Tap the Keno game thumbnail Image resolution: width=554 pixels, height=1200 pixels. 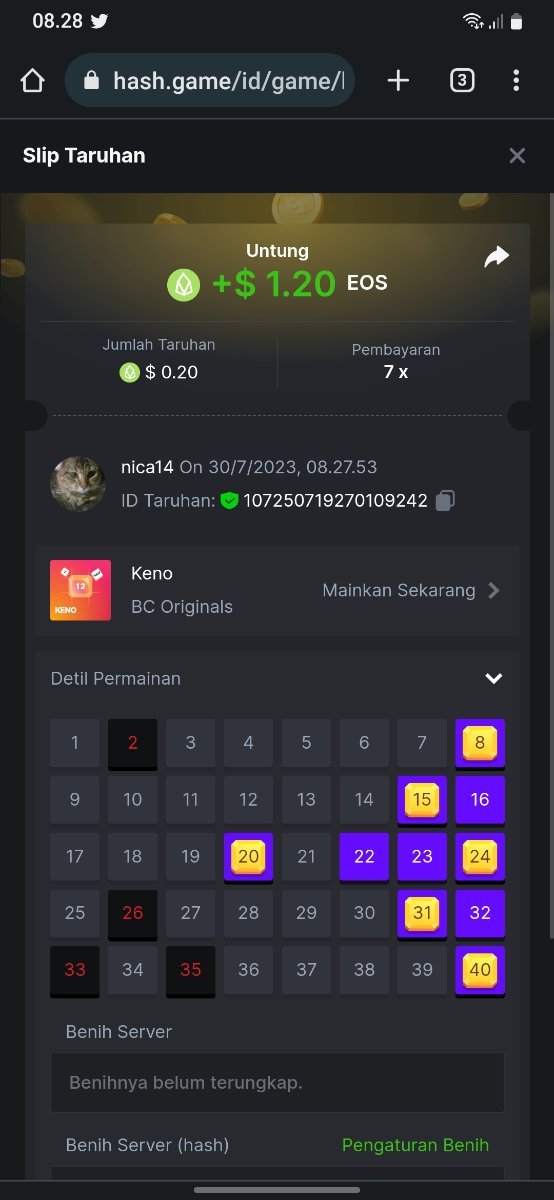point(80,590)
